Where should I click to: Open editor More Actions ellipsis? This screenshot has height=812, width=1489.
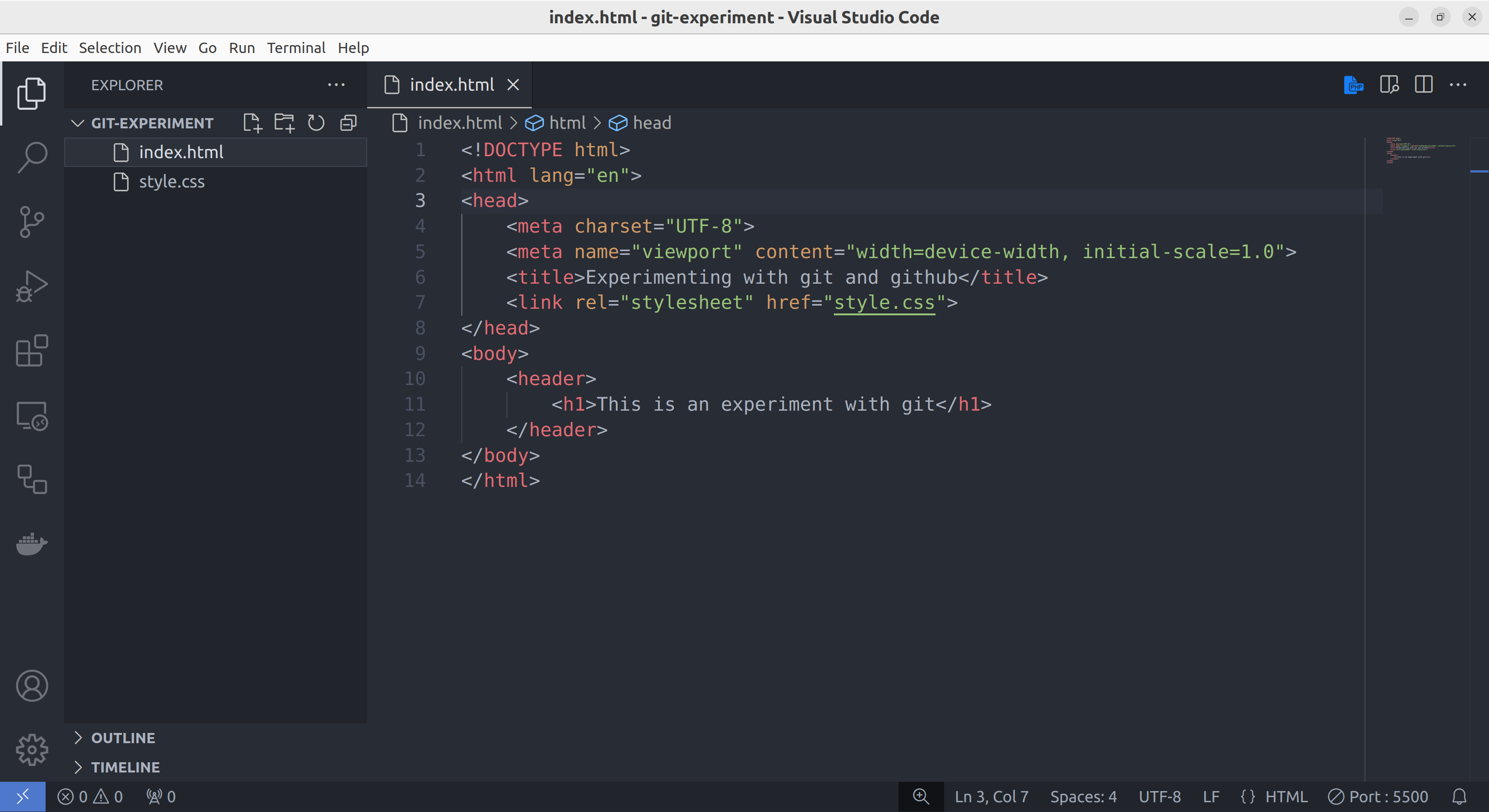pyautogui.click(x=1458, y=85)
